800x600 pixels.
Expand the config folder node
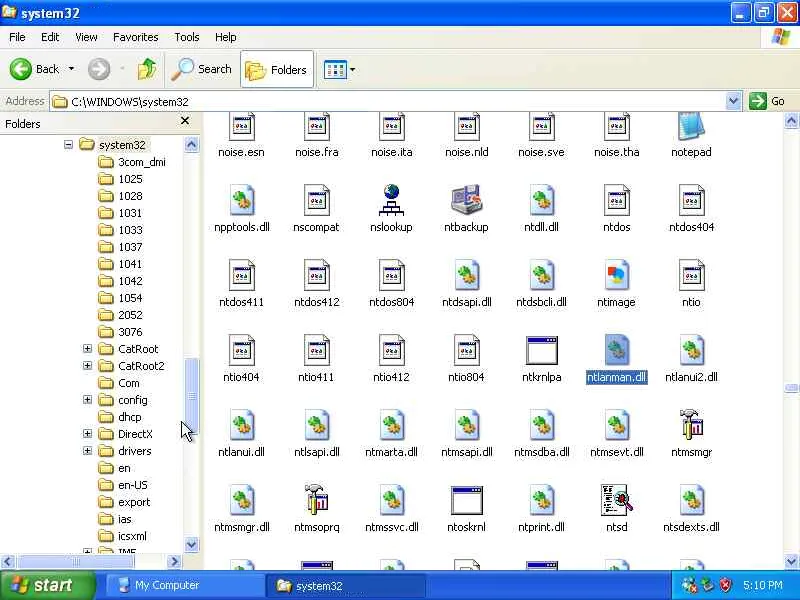tap(87, 399)
